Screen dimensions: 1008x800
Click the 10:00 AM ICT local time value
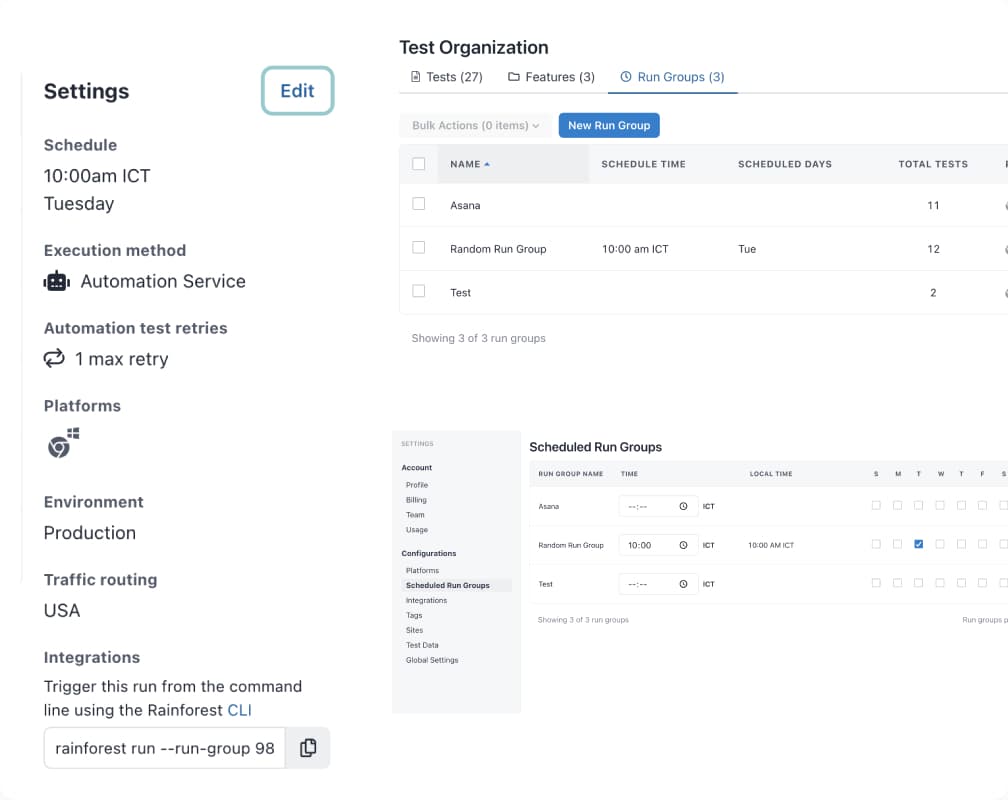[771, 545]
